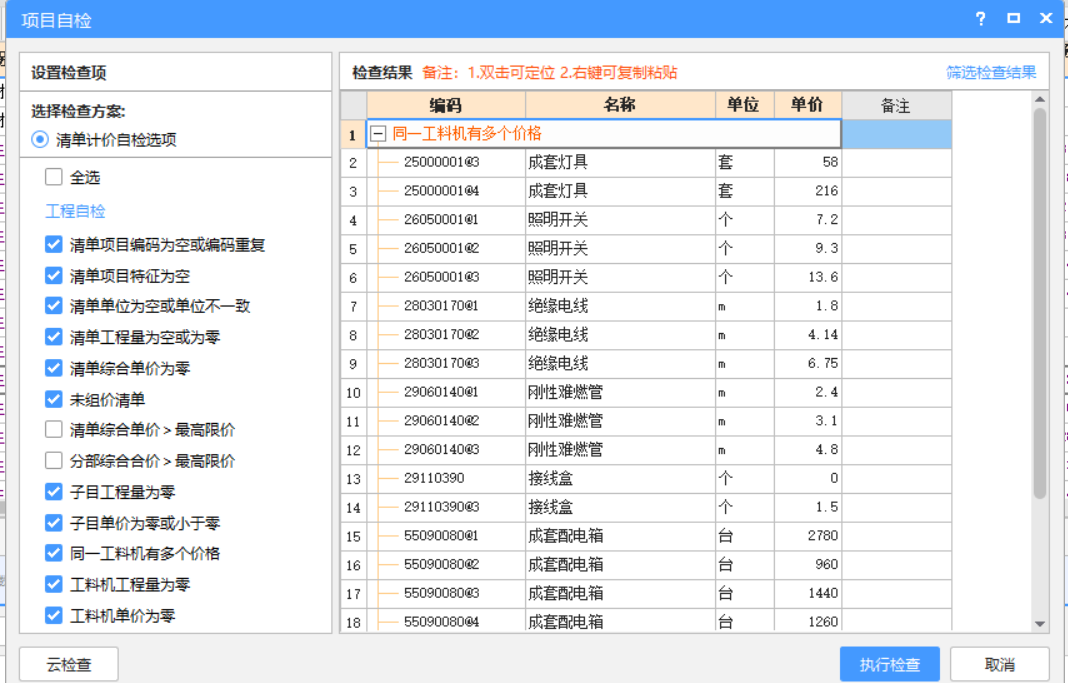Run 执行检查 button
Viewport: 1068px width, 683px height.
[x=890, y=664]
